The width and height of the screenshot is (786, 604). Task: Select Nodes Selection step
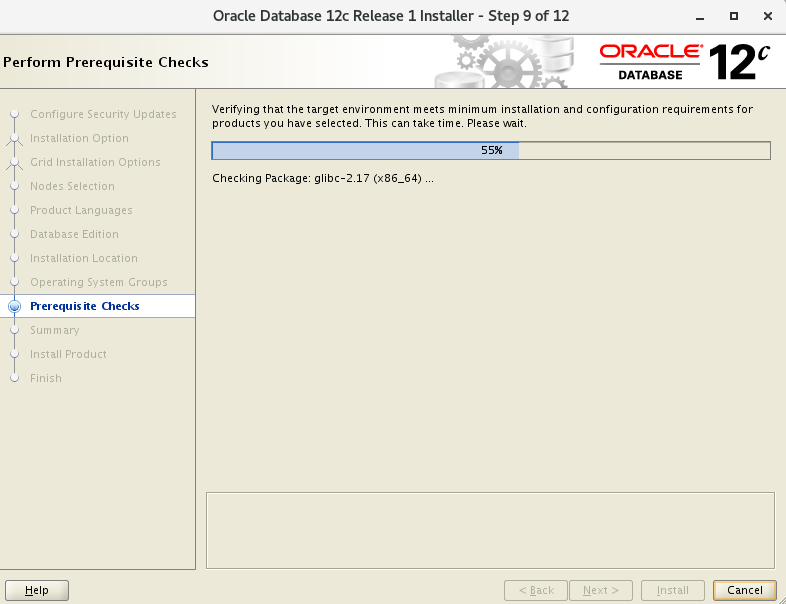[72, 186]
